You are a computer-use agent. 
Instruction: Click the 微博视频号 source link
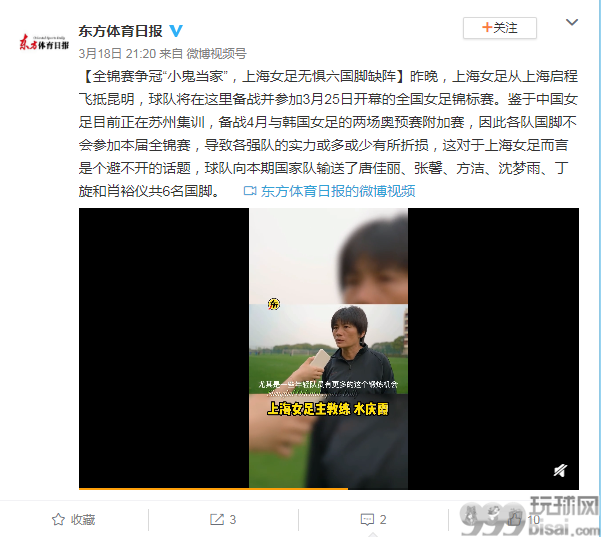point(216,54)
